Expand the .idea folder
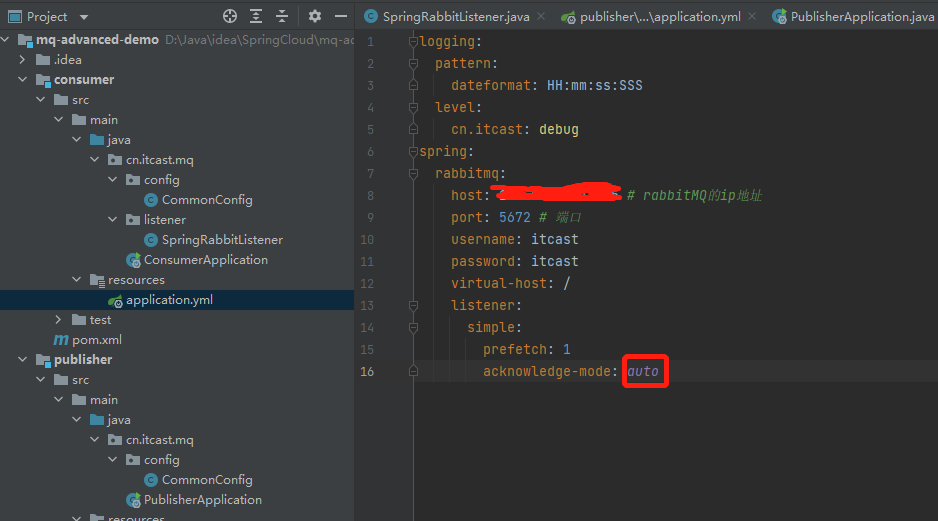Image resolution: width=938 pixels, height=521 pixels. click(22, 59)
